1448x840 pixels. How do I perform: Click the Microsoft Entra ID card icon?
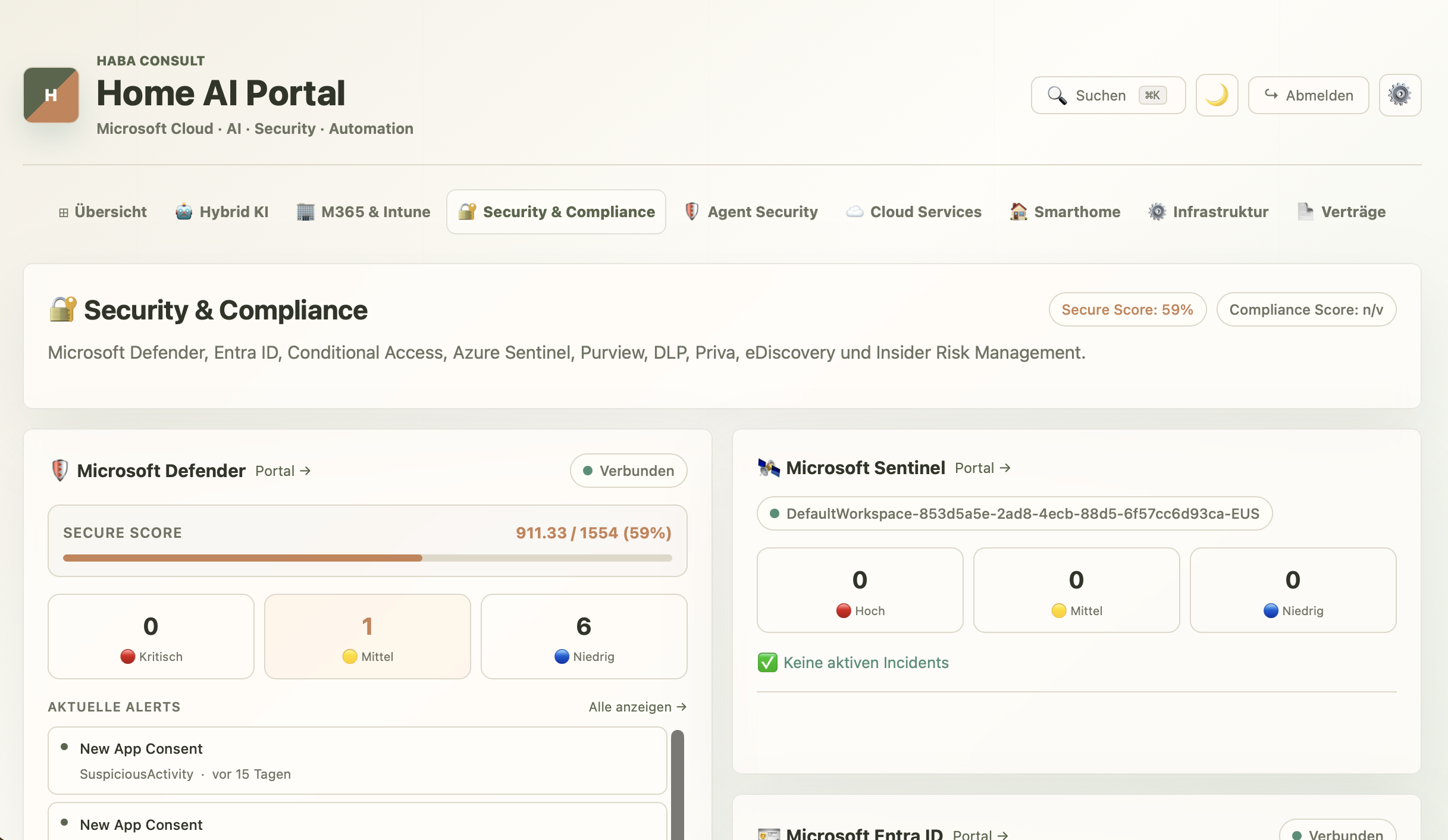769,834
